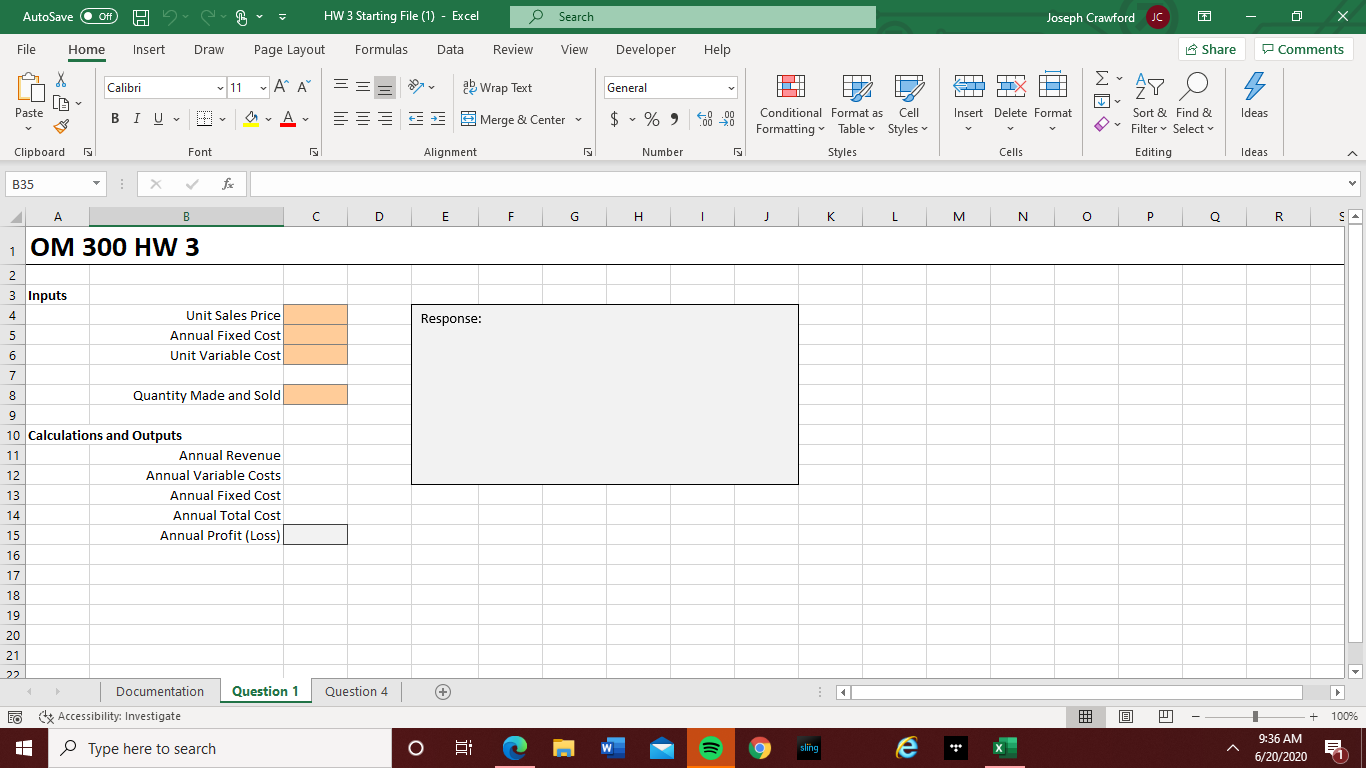Apply the yellow Fill Color
Image resolution: width=1366 pixels, height=768 pixels.
click(251, 119)
